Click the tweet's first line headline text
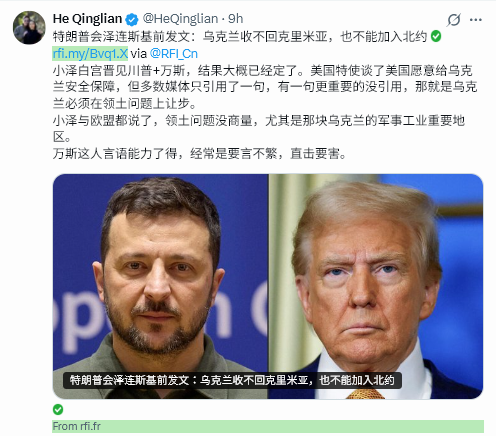Screen dimensions: 496x436 click(x=240, y=36)
